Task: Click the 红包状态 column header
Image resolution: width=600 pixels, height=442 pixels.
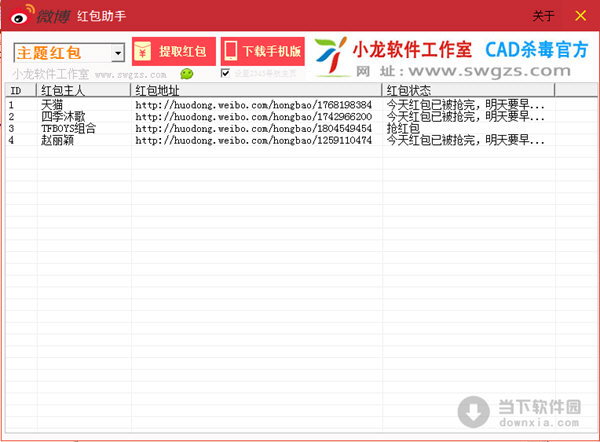Action: tap(468, 90)
